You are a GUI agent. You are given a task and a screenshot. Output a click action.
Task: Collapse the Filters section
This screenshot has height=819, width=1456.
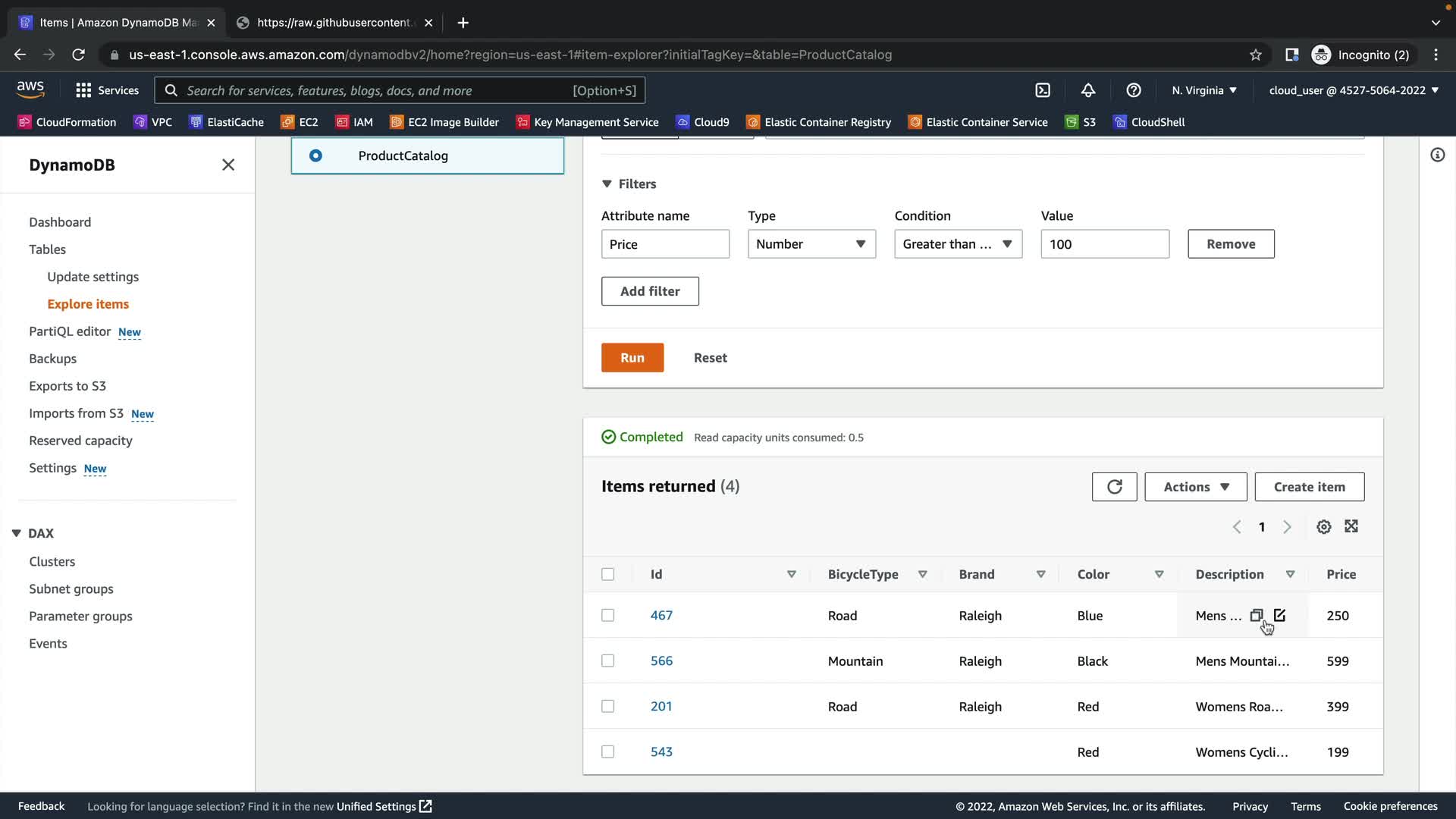click(607, 184)
